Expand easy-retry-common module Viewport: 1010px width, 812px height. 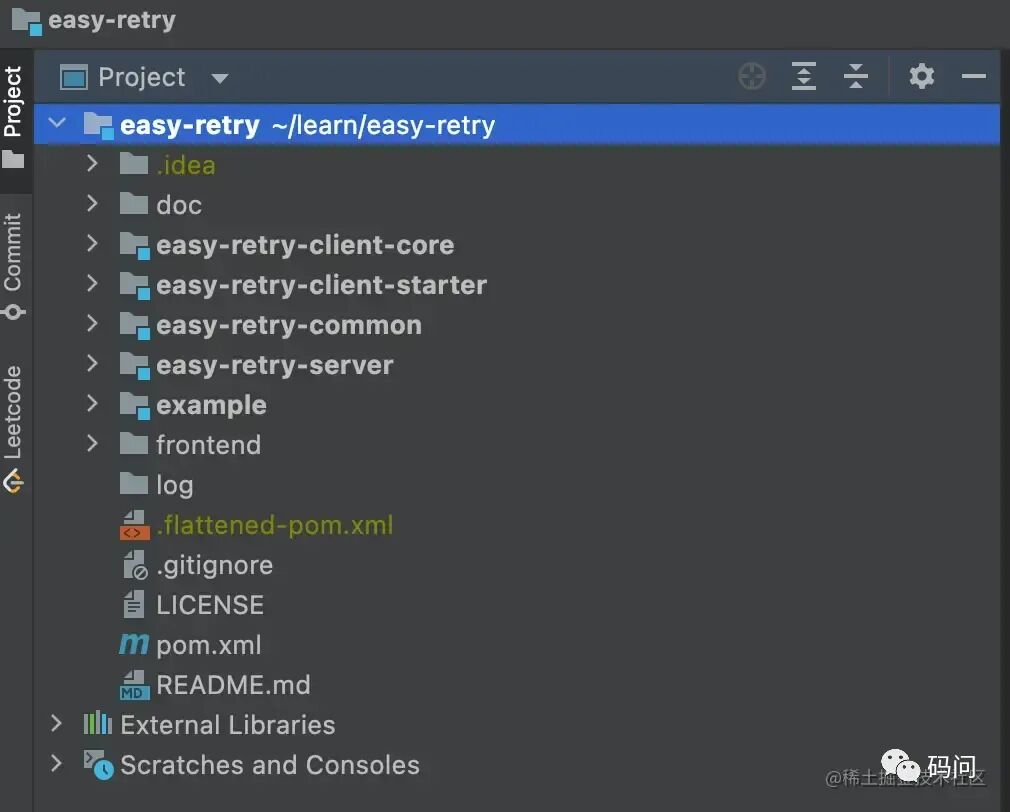tap(92, 323)
